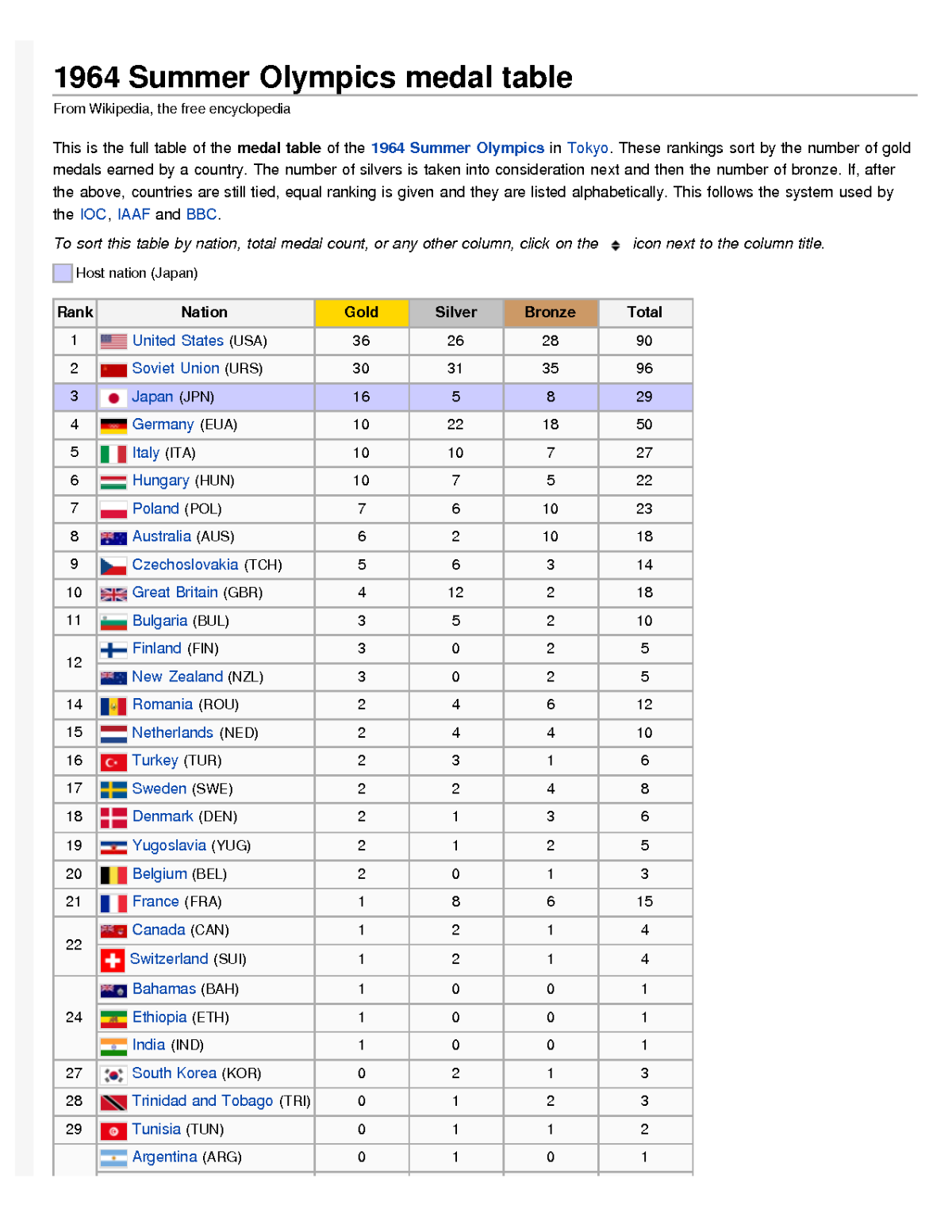Click the Switzerland flag icon
Screen dimensions: 952x1232
coord(113,960)
